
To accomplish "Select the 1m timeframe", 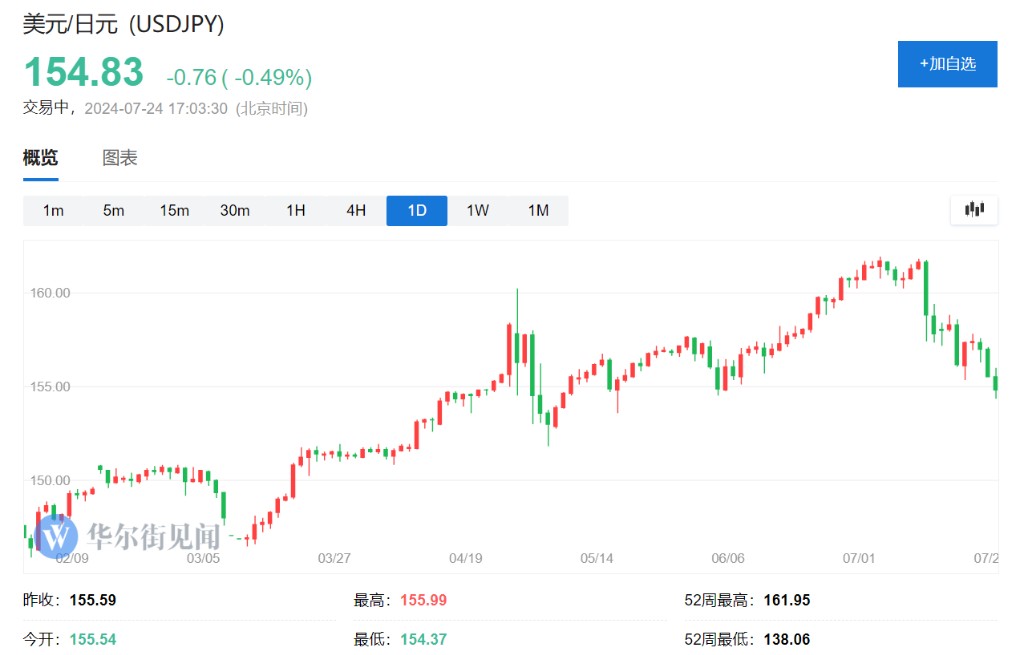I will pos(53,210).
